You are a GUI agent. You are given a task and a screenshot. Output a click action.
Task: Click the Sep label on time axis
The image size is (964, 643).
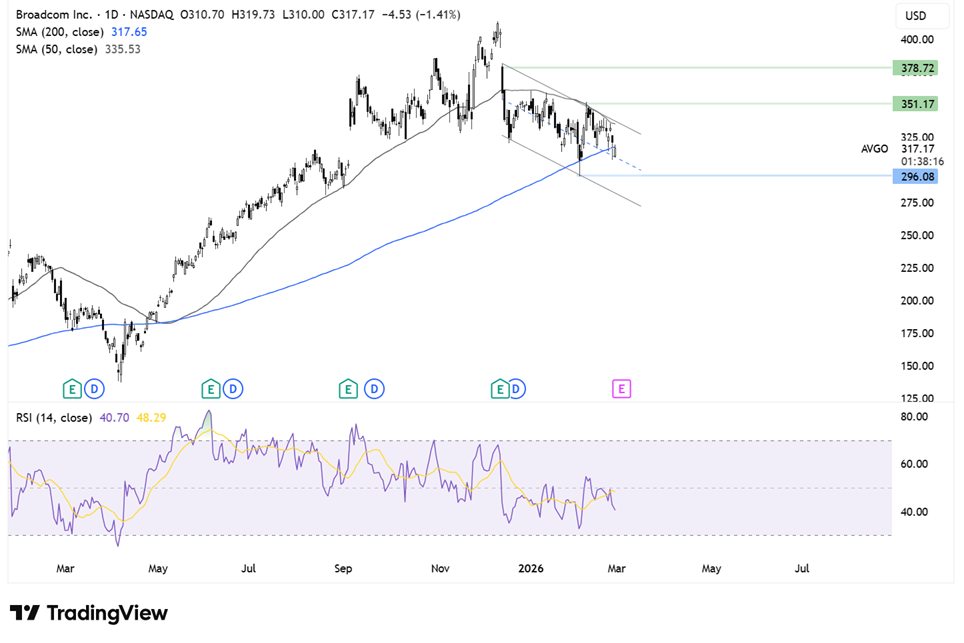[x=343, y=569]
